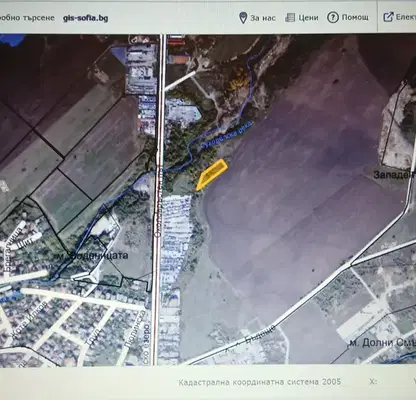Click the gis-sofia.bg site title
Screen dimensions: 416x400
[85, 18]
